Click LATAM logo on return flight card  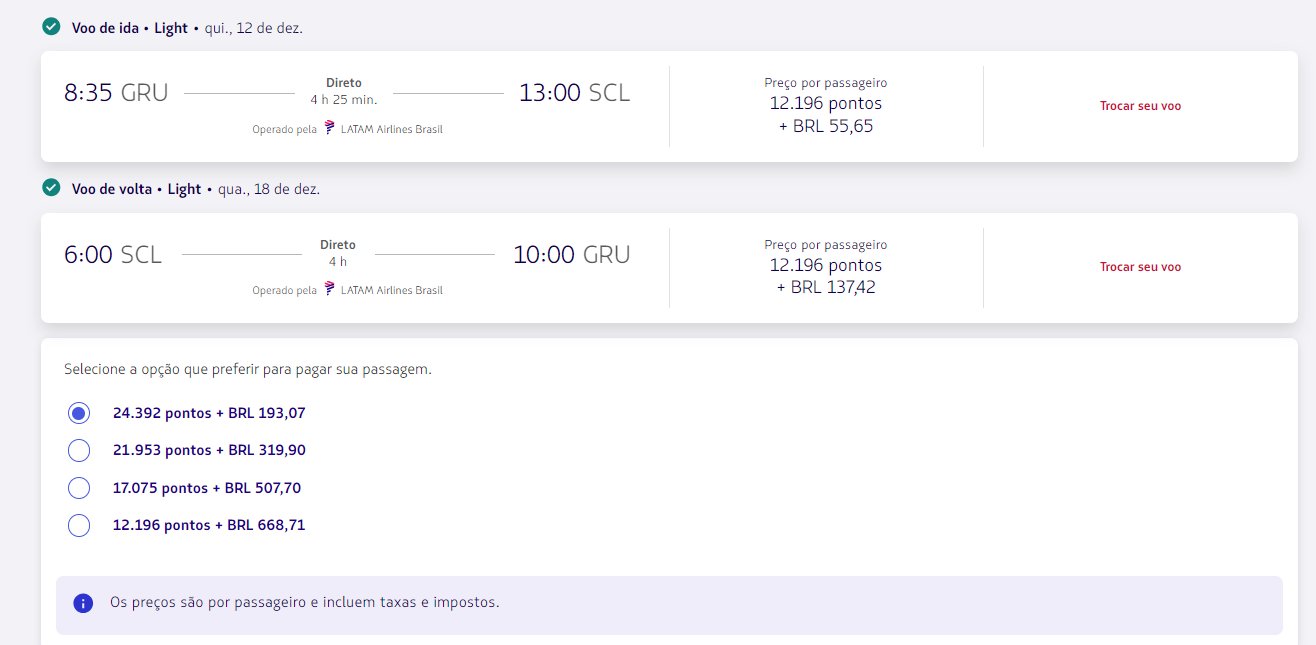330,289
